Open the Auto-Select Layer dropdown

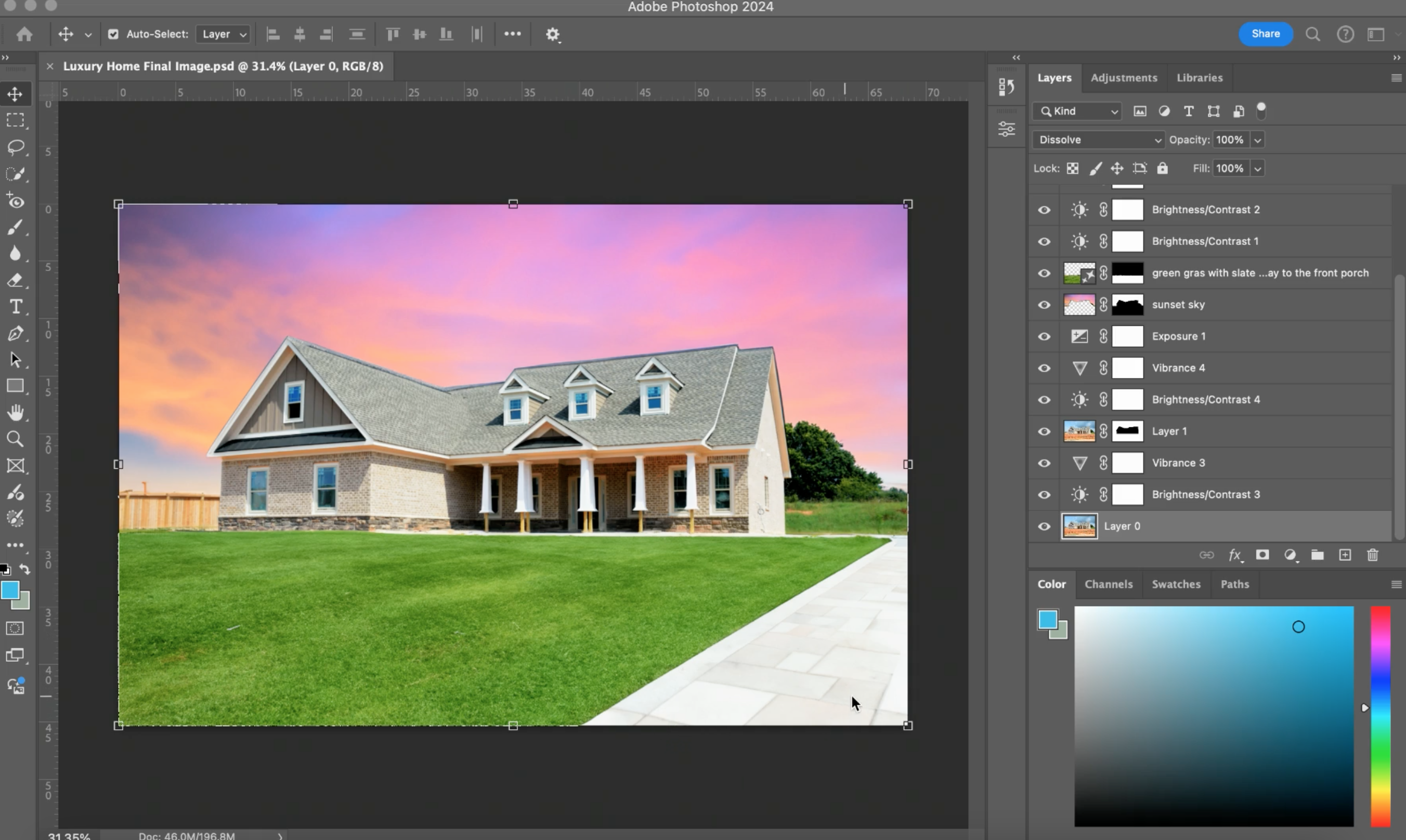224,34
